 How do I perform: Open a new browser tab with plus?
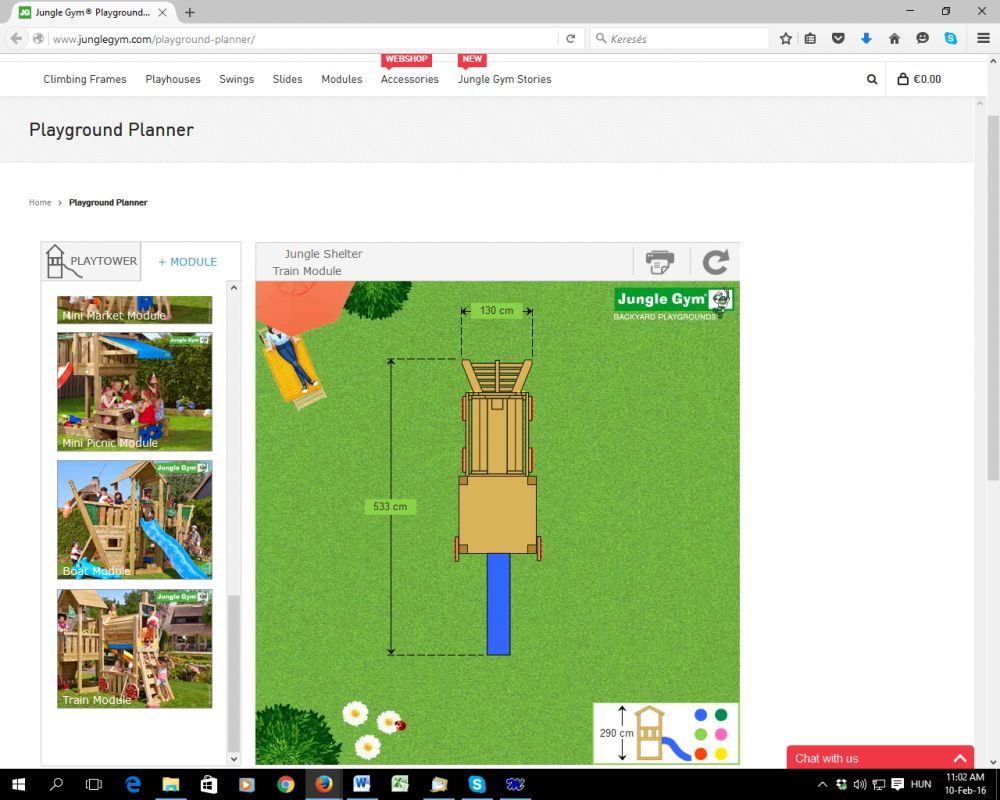pyautogui.click(x=189, y=12)
